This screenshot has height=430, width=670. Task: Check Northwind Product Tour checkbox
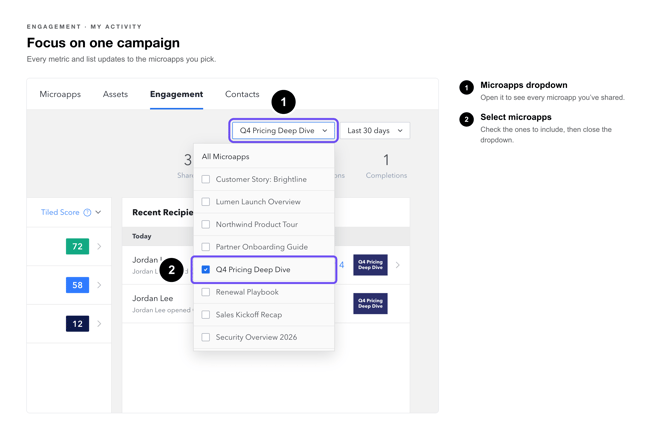(x=206, y=224)
